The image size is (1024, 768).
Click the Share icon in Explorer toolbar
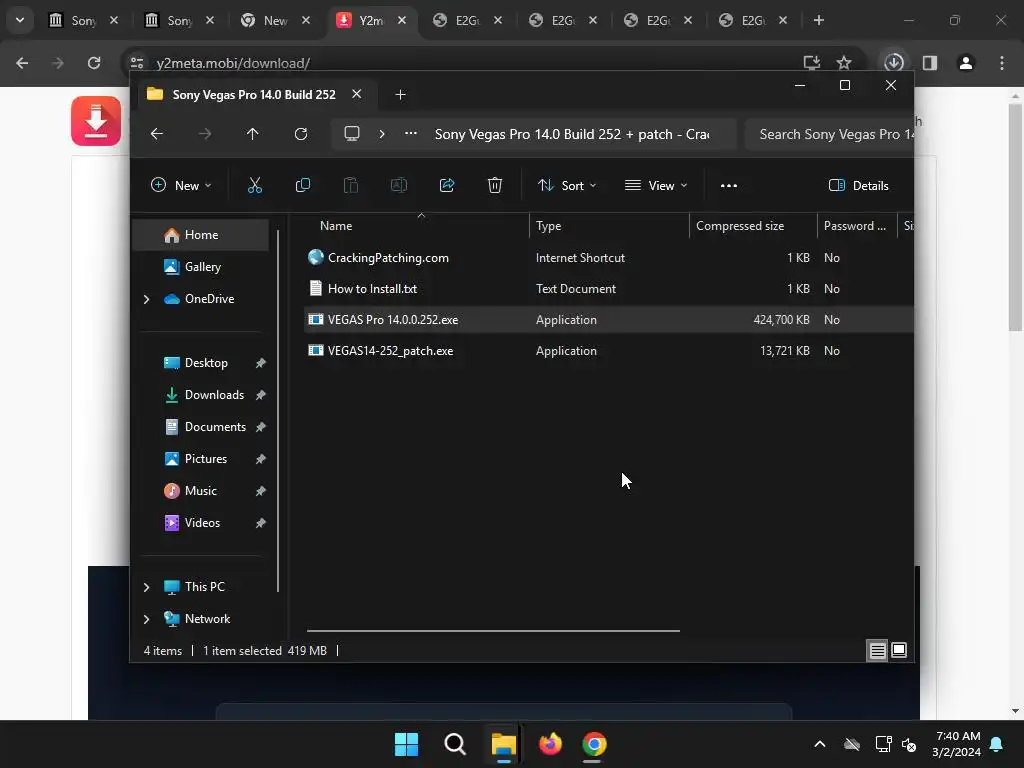point(447,185)
